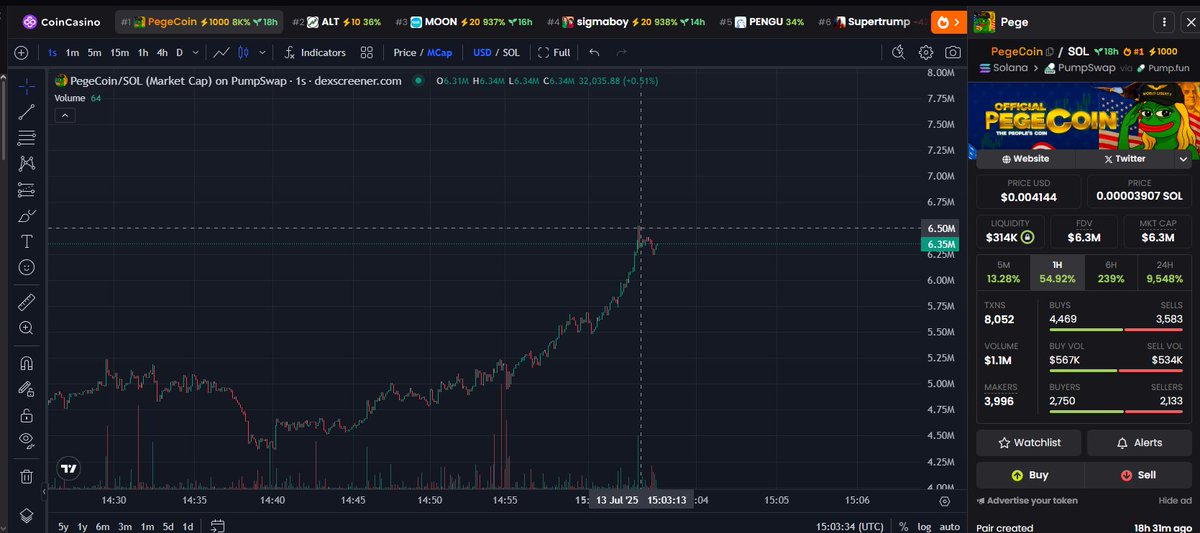The width and height of the screenshot is (1200, 533).
Task: Open go to date calendar icon
Action: tap(218, 525)
